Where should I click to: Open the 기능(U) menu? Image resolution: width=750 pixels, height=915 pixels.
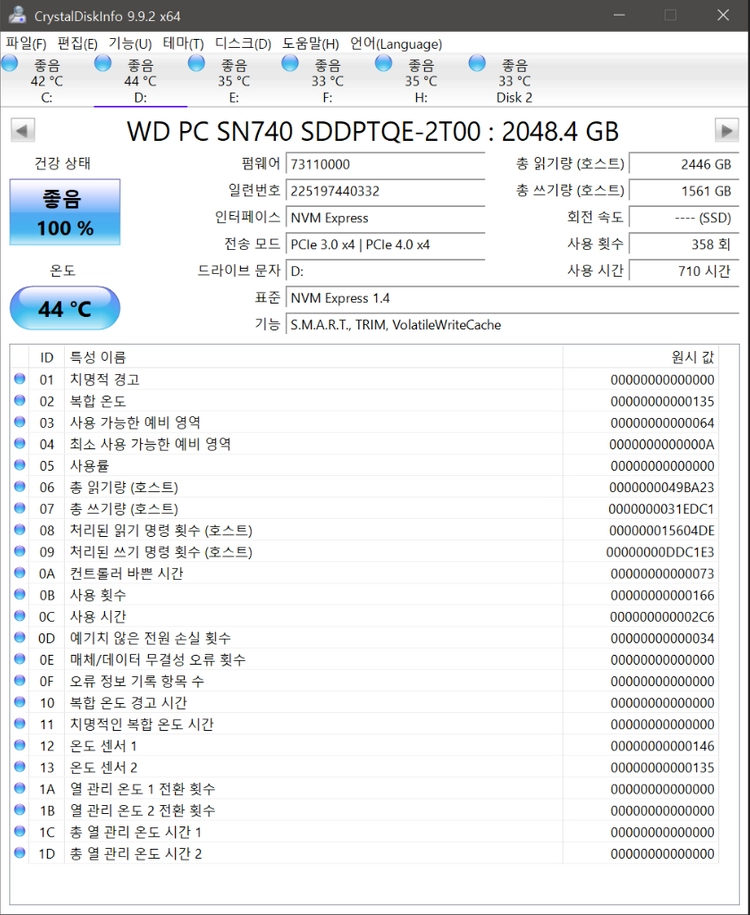[130, 44]
